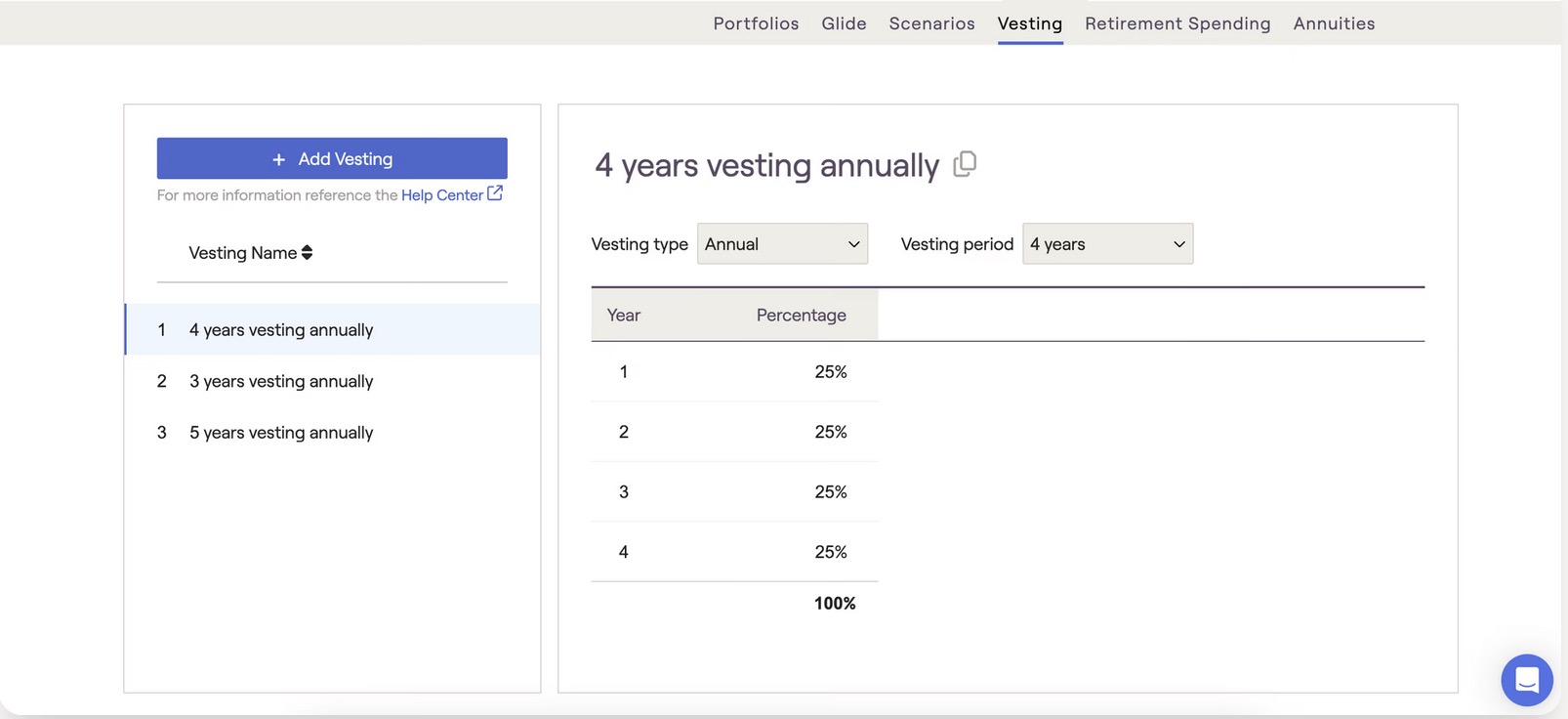Pick 5 years vesting annually in list
The image size is (1568, 719).
pos(281,433)
